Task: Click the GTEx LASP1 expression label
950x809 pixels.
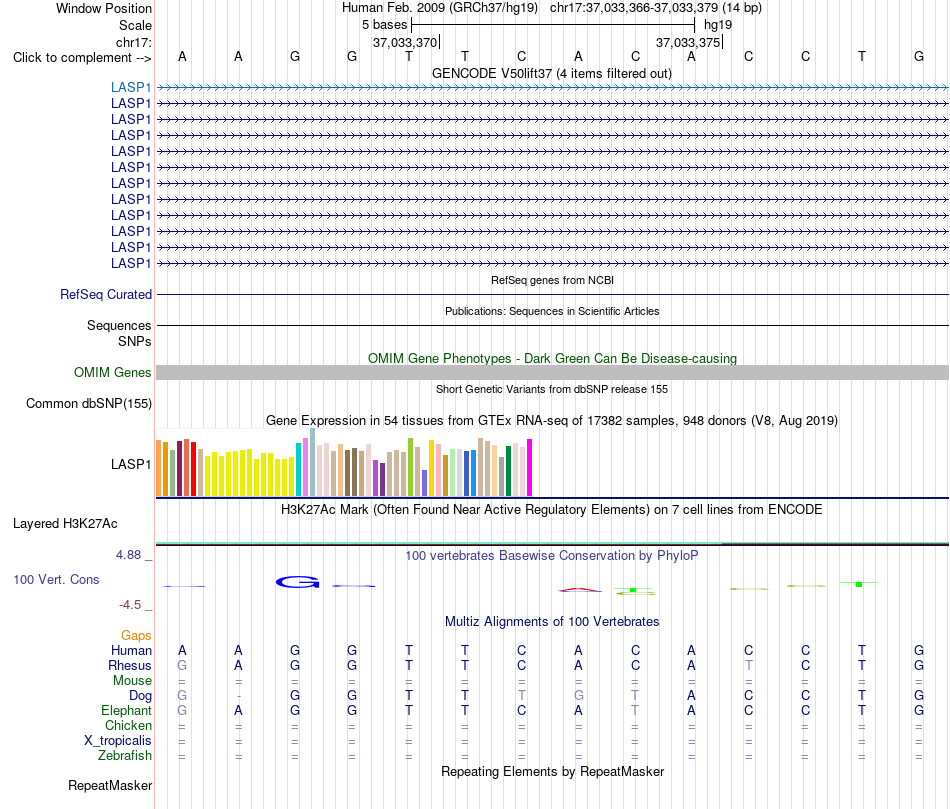Action: pos(131,464)
